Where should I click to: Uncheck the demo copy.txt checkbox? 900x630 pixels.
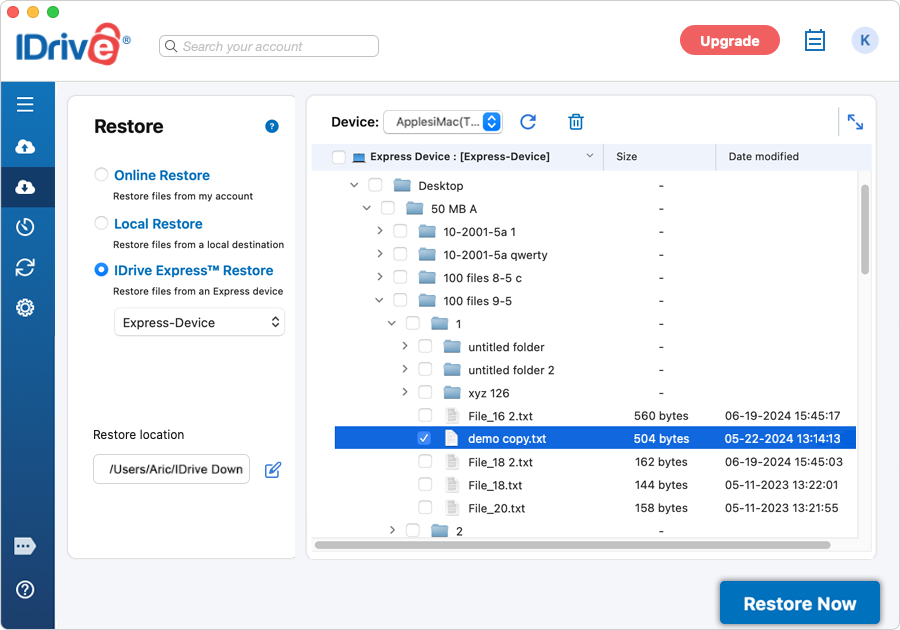coord(424,438)
